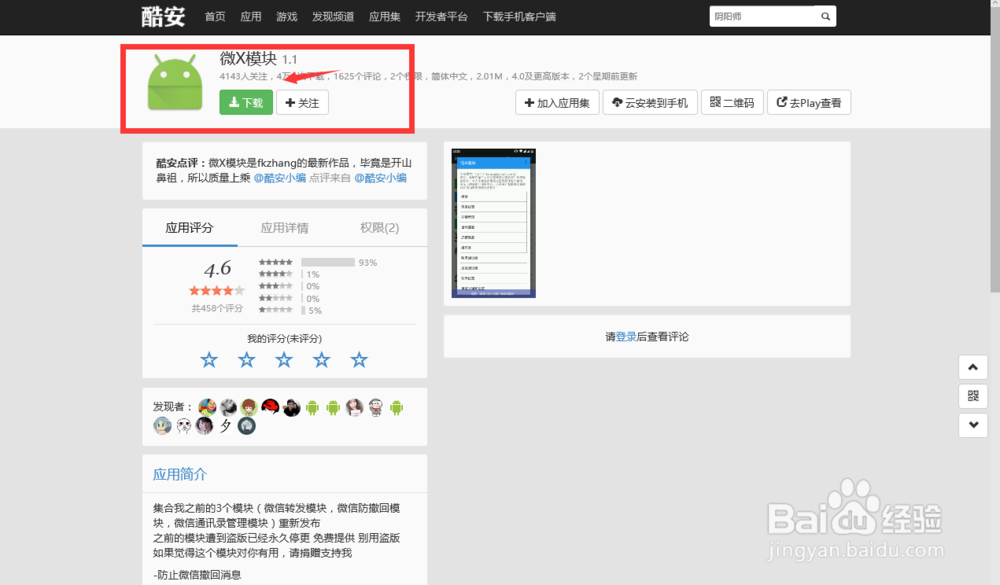
Task: Click the second discoverer grey avatar
Action: pyautogui.click(x=228, y=407)
